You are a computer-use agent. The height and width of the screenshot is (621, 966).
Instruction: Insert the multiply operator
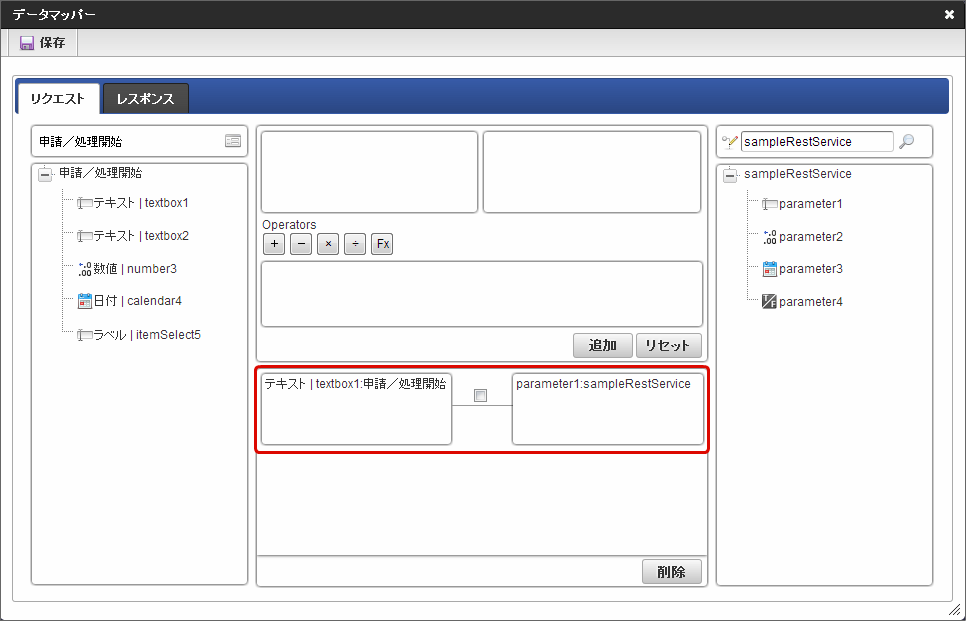tap(328, 244)
